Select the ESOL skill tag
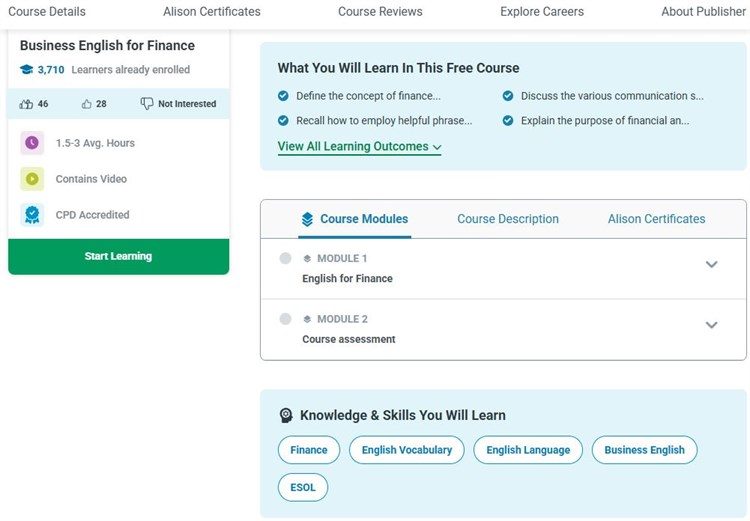The image size is (750, 521). click(x=303, y=488)
